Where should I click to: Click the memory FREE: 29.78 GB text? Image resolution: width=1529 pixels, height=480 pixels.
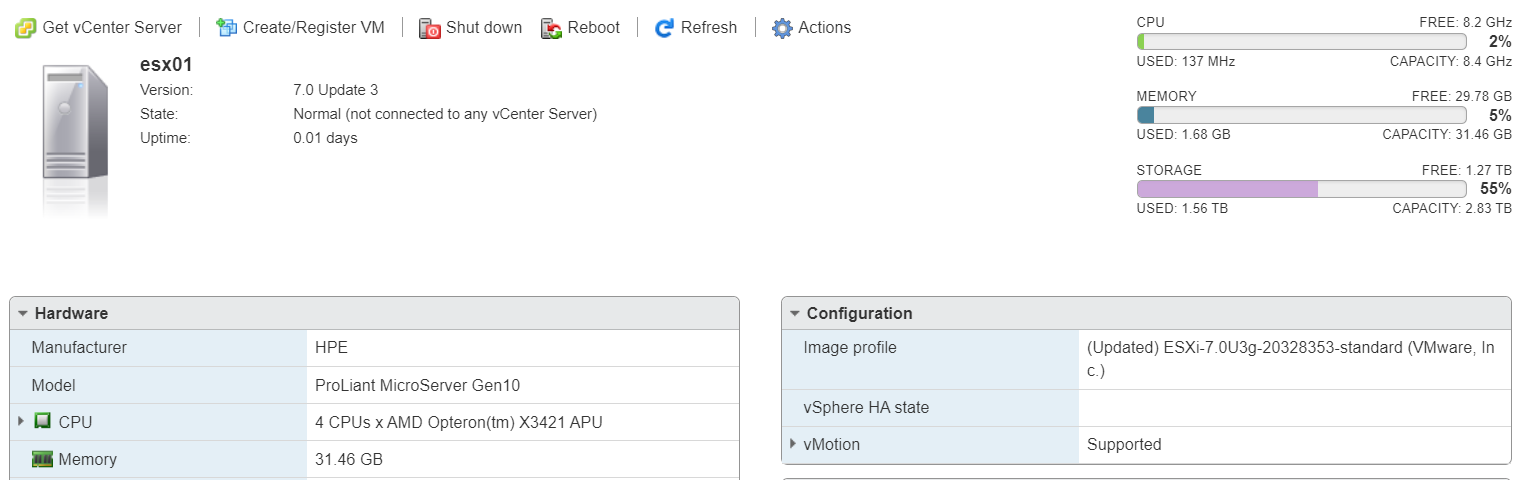pyautogui.click(x=1461, y=96)
